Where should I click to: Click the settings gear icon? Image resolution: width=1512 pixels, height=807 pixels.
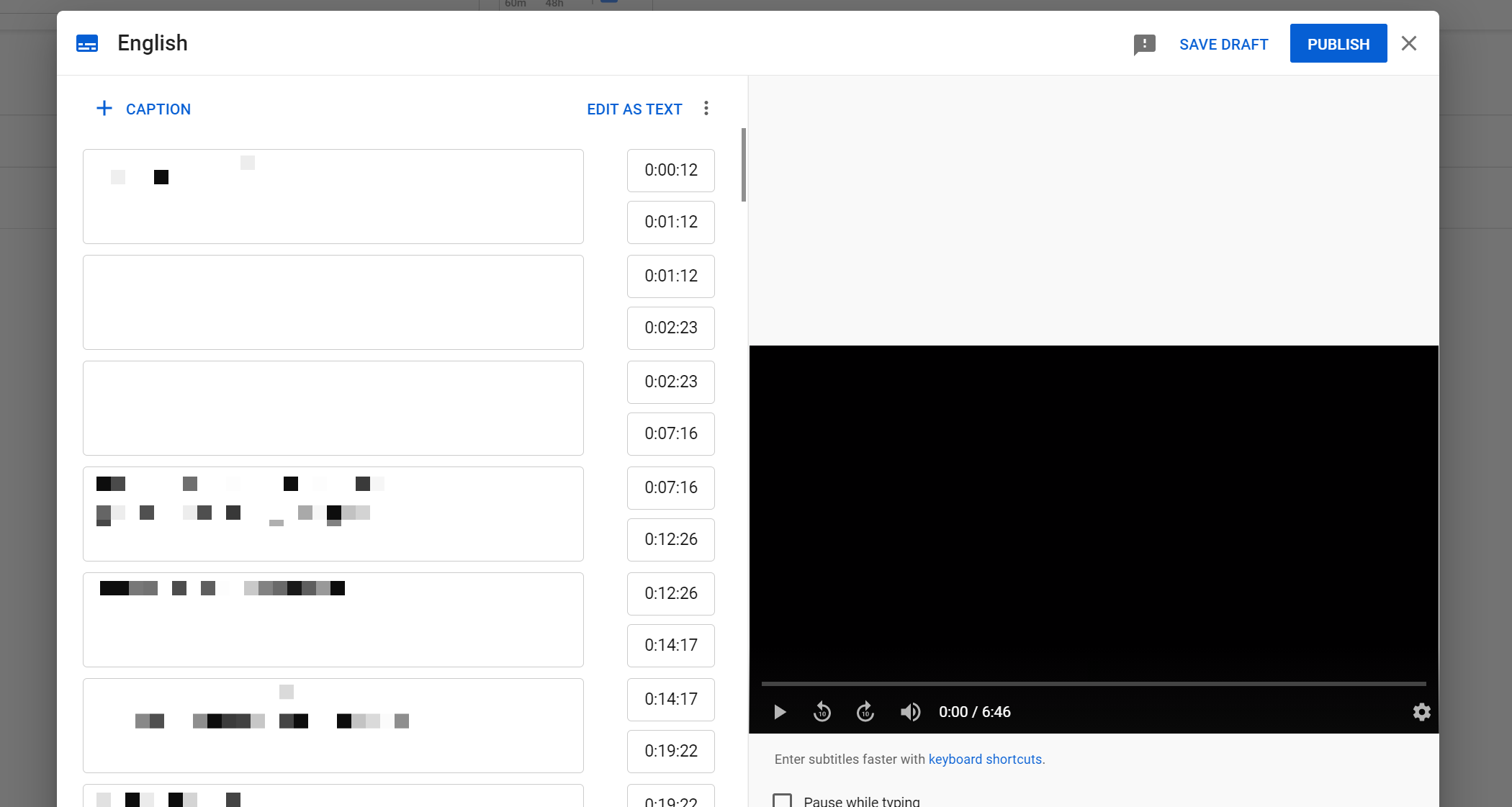pyautogui.click(x=1420, y=712)
